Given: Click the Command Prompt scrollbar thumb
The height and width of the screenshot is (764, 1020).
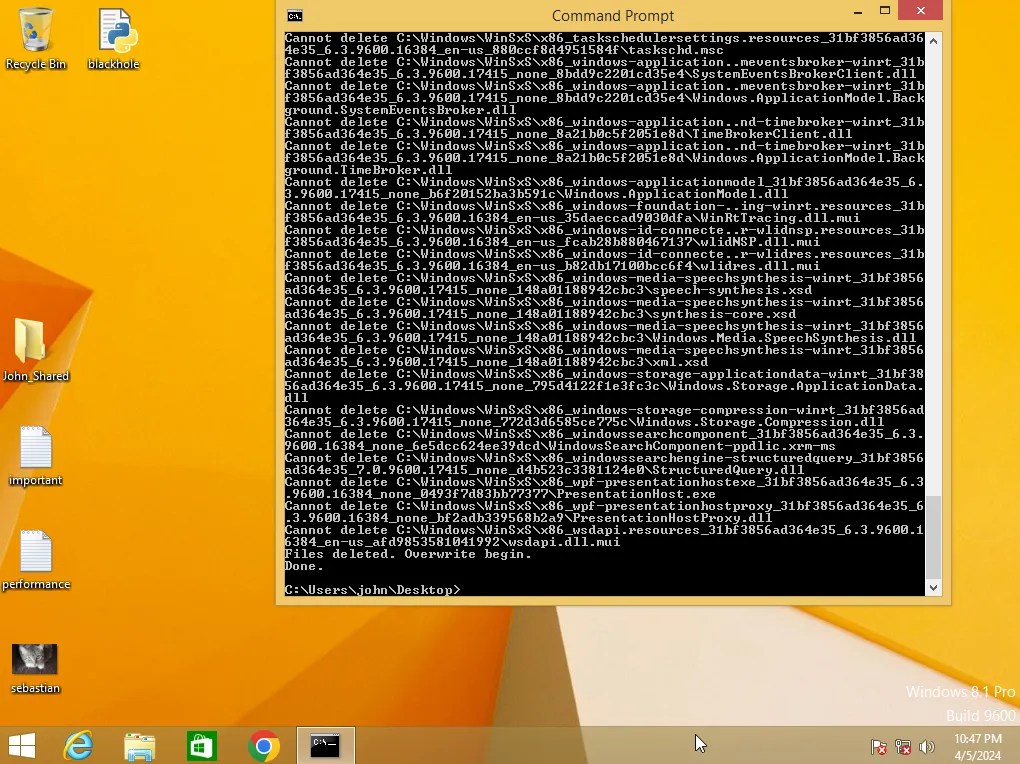Looking at the screenshot, I should tap(934, 535).
